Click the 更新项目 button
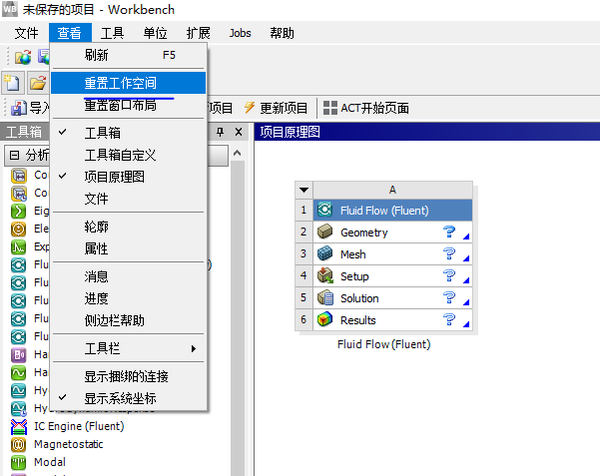600x476 pixels. point(276,108)
